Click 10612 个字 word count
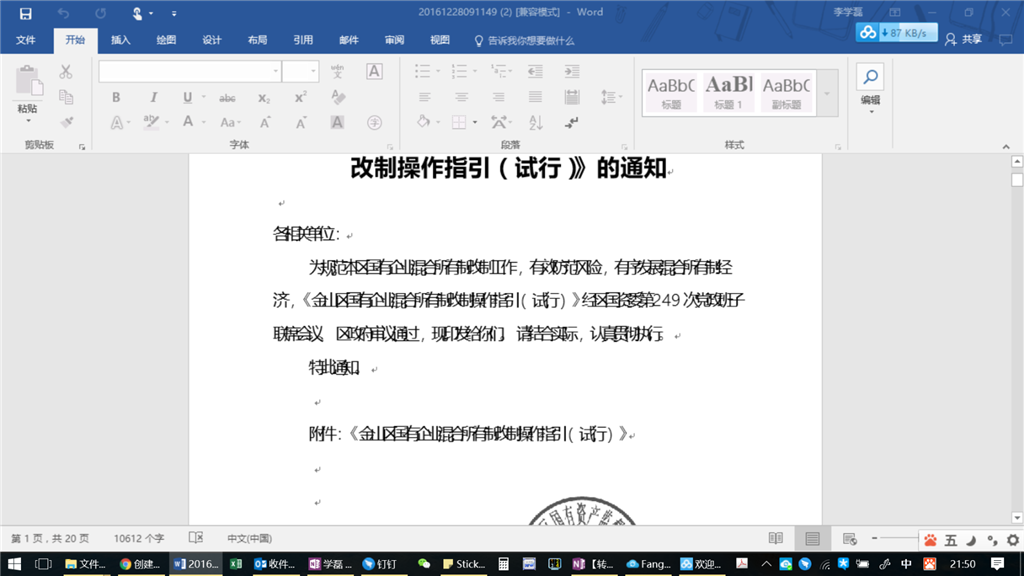1024x576 pixels. pyautogui.click(x=139, y=539)
